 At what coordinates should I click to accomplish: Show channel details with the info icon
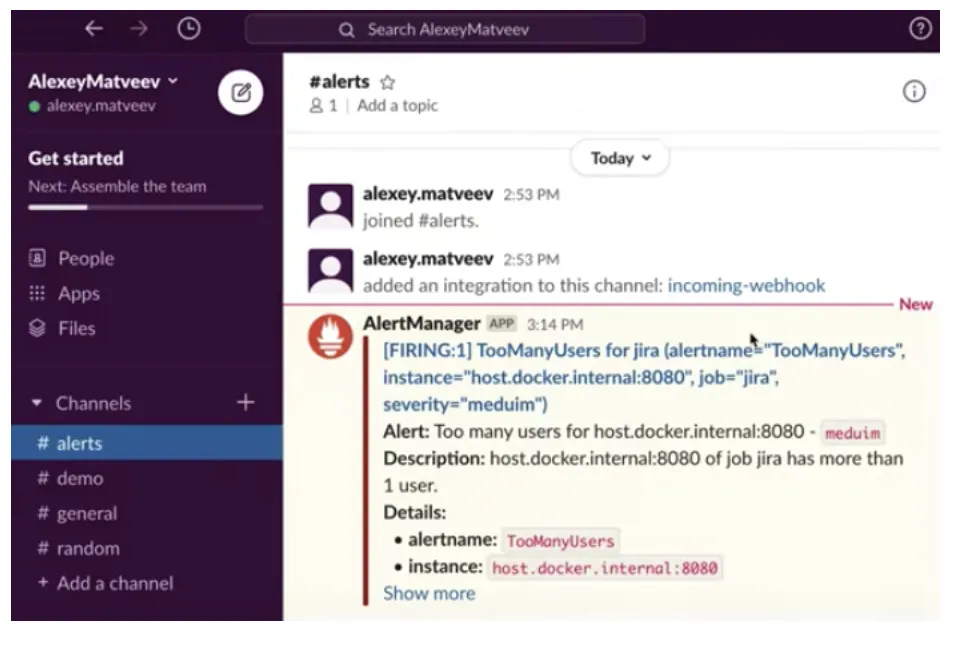click(914, 91)
